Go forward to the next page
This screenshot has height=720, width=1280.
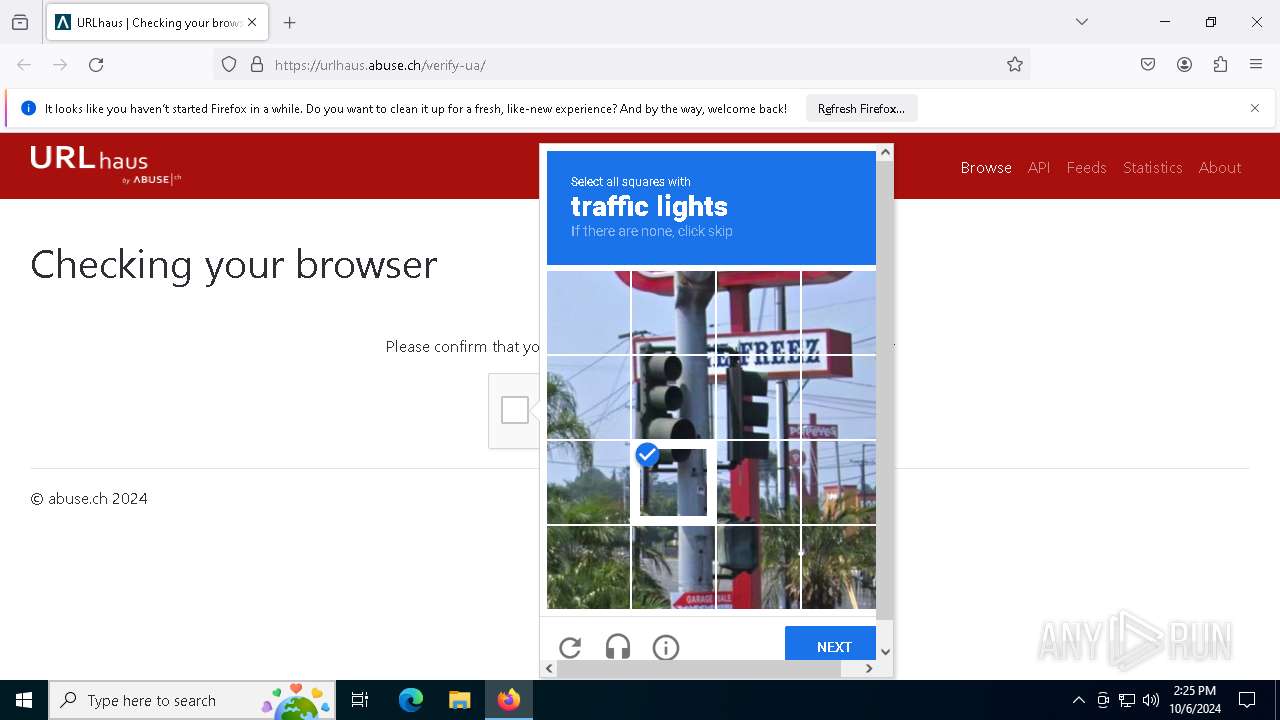point(60,65)
